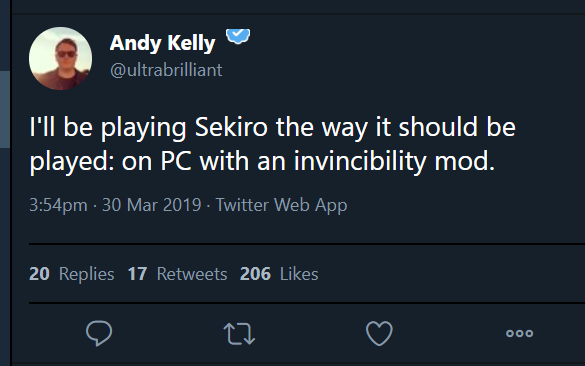The height and width of the screenshot is (366, 585).
Task: Open the @ultrabrilliant handle link
Action: tap(166, 70)
